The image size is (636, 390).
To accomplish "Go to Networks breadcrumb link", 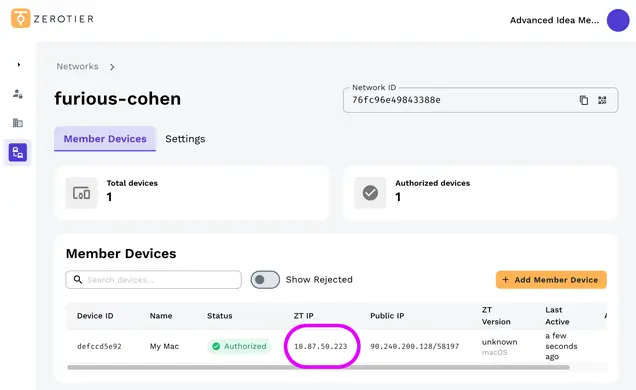I will click(77, 66).
